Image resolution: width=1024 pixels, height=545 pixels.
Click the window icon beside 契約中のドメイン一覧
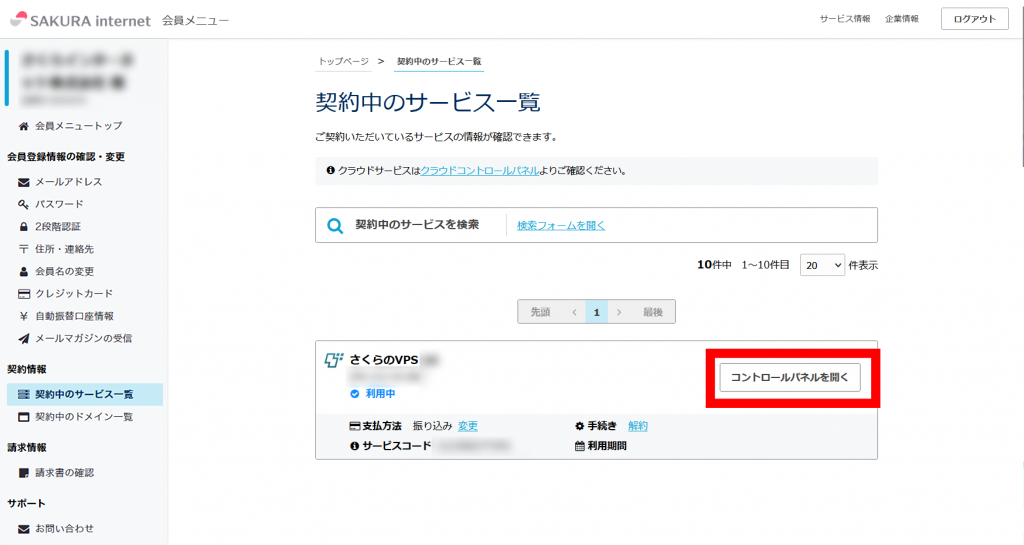[x=24, y=416]
